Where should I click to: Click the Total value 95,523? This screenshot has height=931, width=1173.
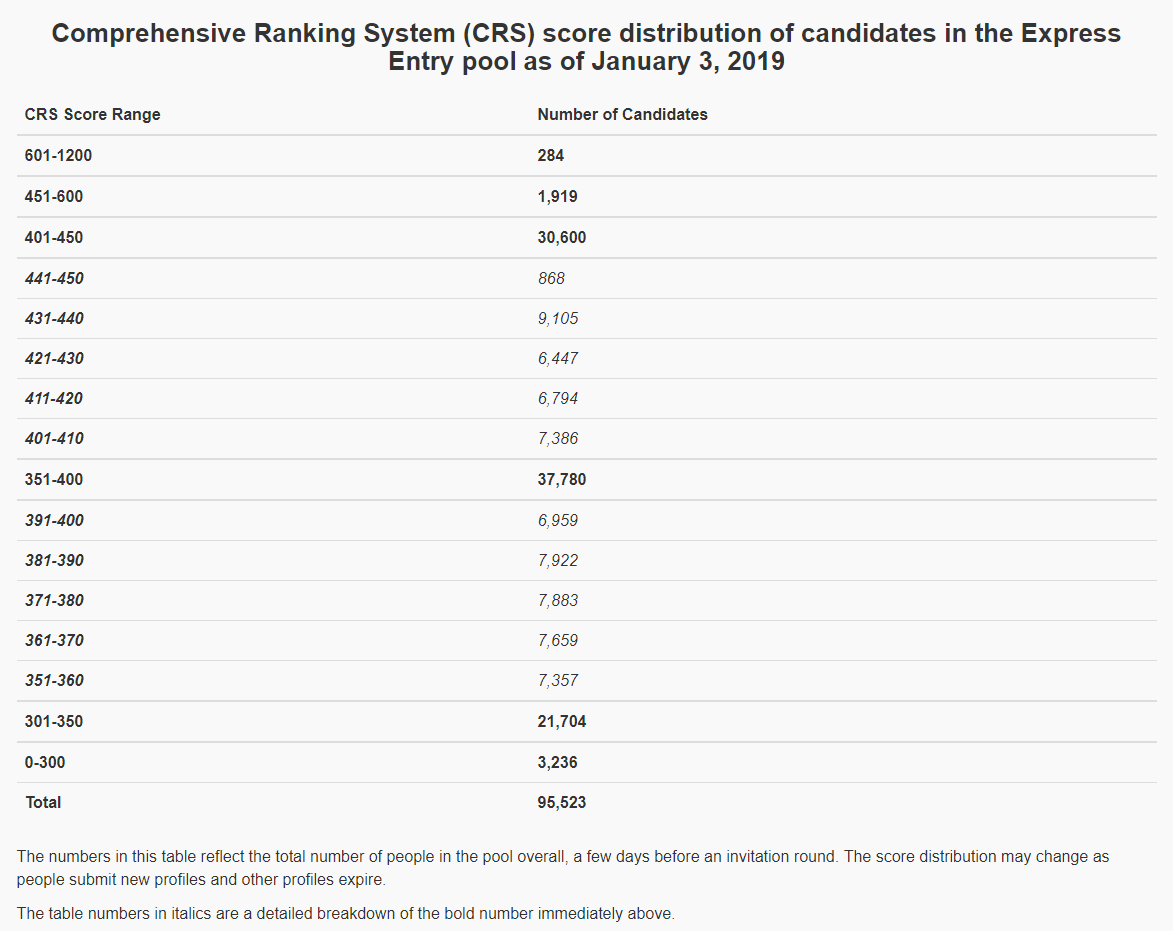point(562,802)
